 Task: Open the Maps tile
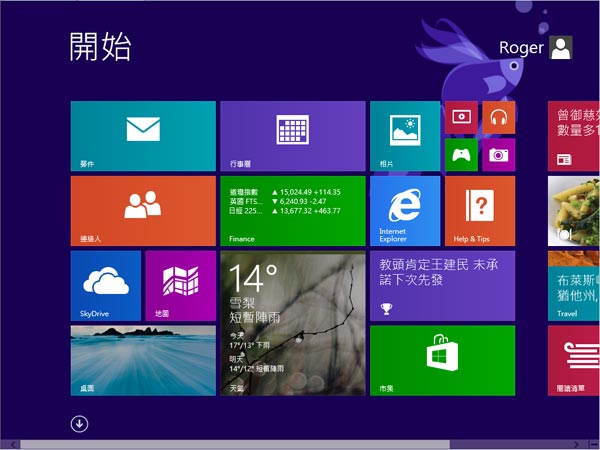pos(181,286)
